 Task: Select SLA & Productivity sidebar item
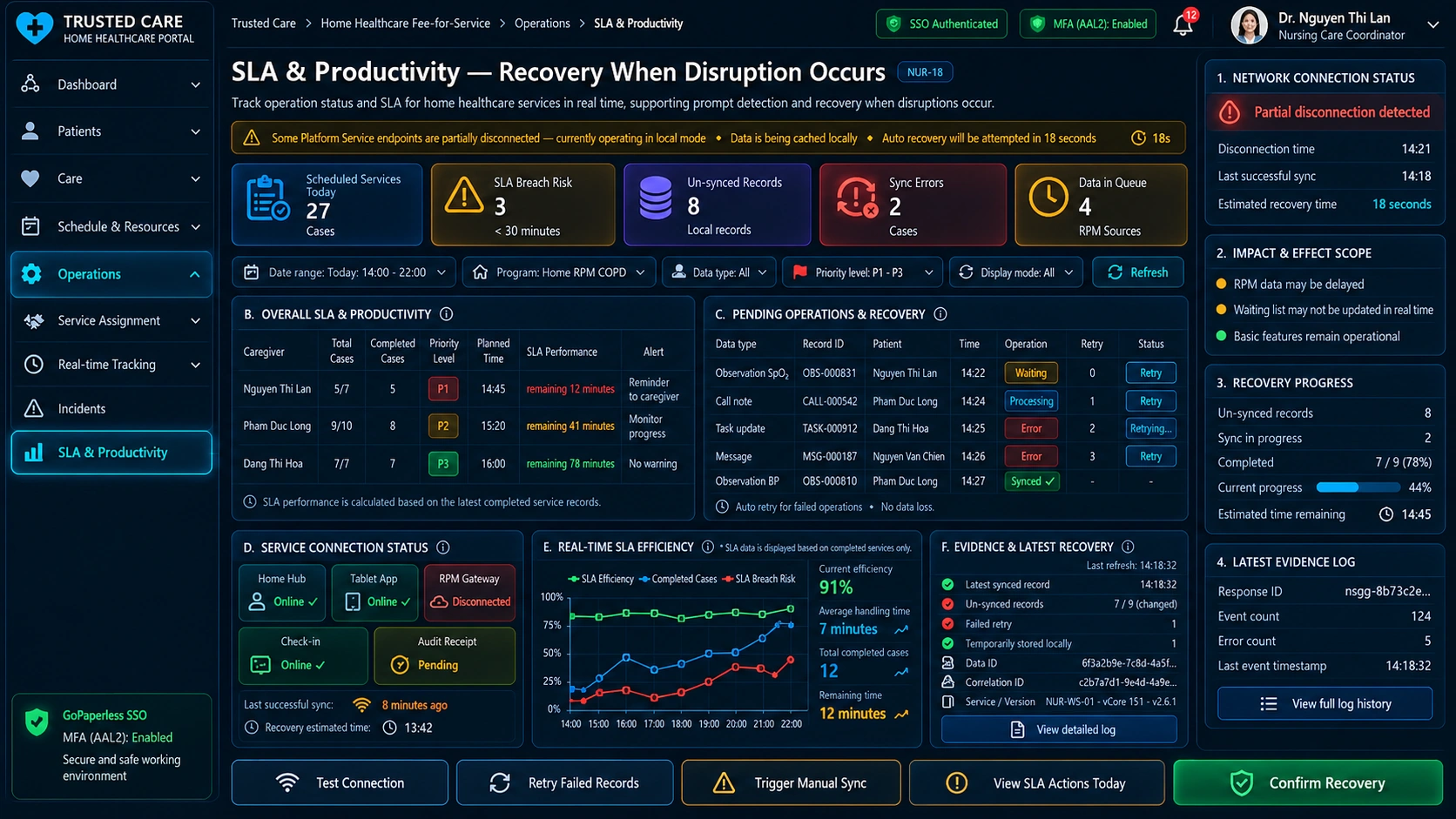111,453
